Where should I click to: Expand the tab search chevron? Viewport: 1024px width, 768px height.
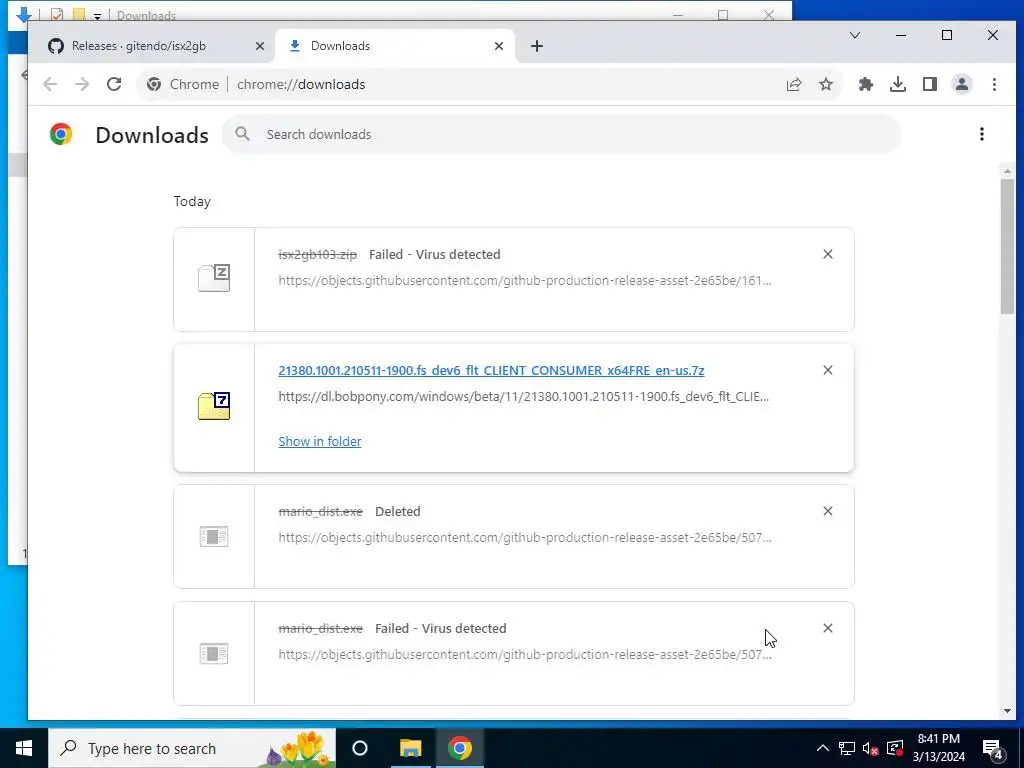pyautogui.click(x=855, y=35)
